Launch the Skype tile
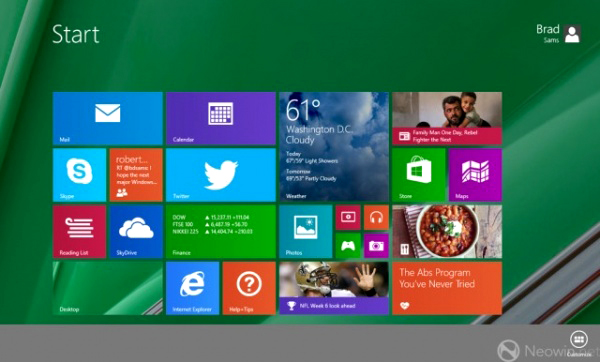 coord(79,175)
